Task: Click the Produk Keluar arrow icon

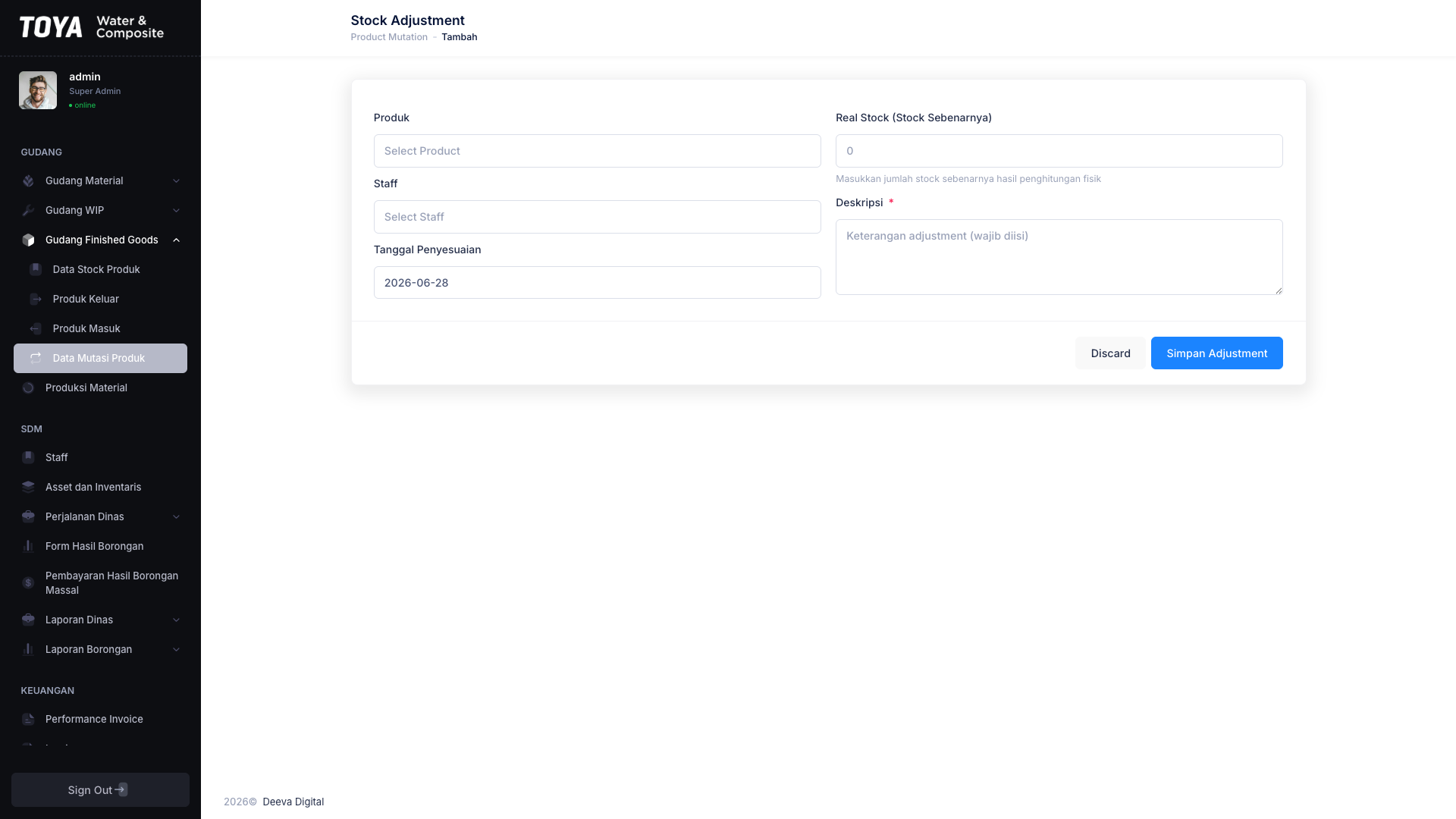Action: [36, 299]
